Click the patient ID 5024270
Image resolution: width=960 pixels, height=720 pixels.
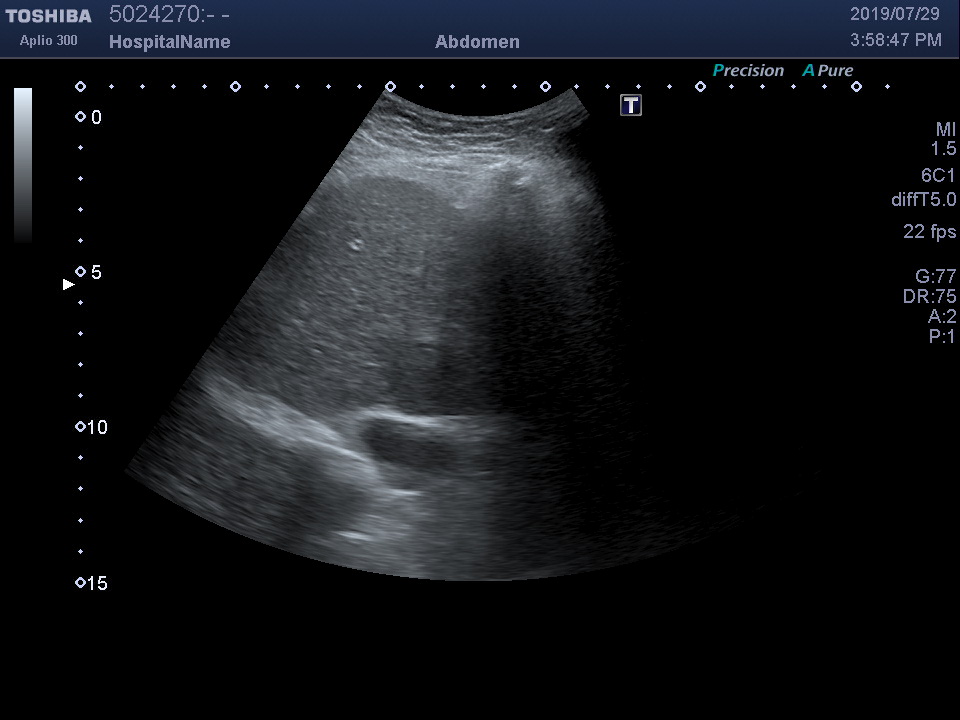pyautogui.click(x=169, y=14)
